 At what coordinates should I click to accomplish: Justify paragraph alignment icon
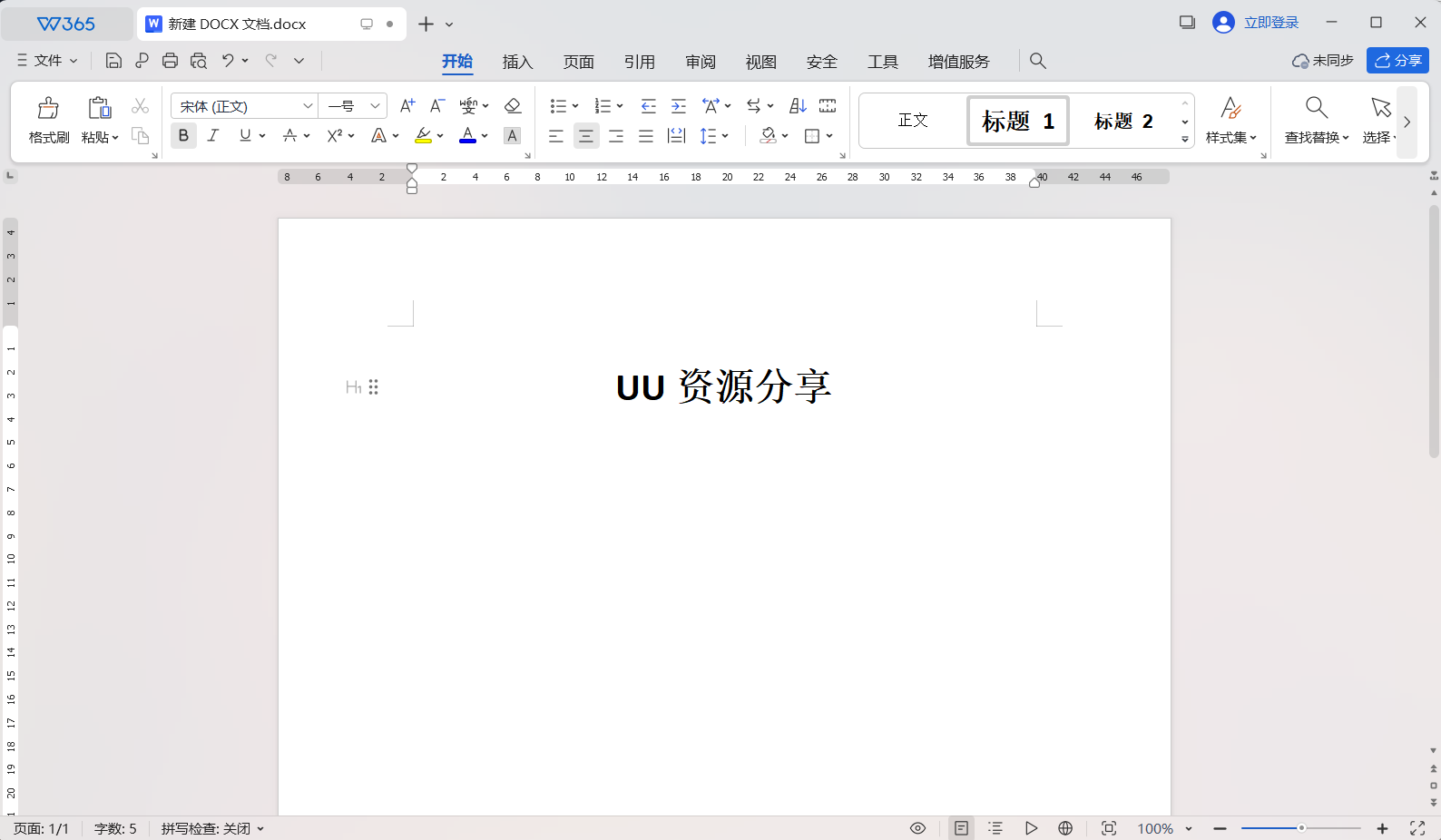click(646, 136)
